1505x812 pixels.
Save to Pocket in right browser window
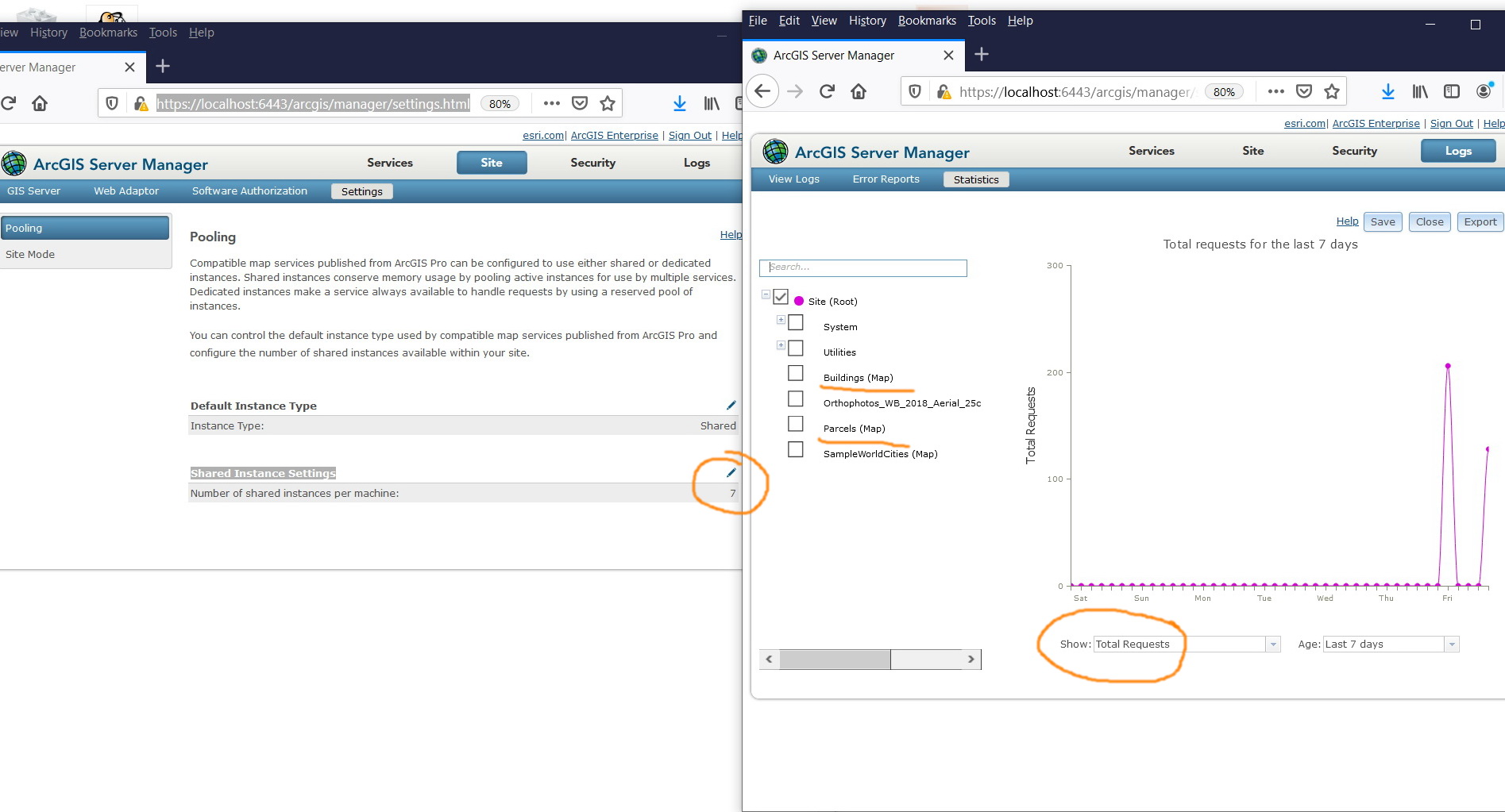tap(1304, 91)
